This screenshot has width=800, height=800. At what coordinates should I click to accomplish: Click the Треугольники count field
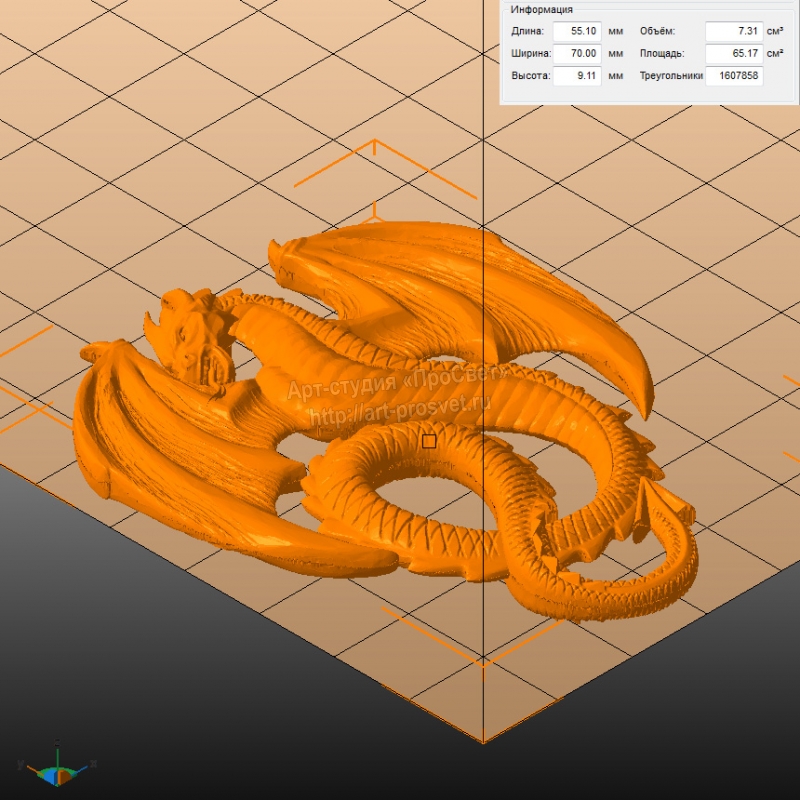tap(733, 76)
